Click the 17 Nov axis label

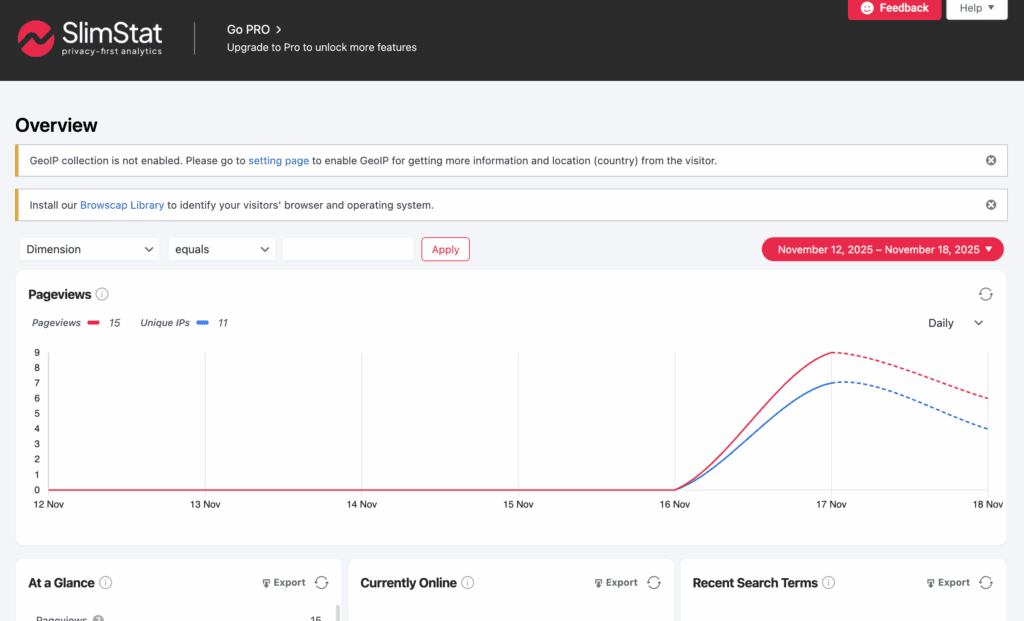831,504
